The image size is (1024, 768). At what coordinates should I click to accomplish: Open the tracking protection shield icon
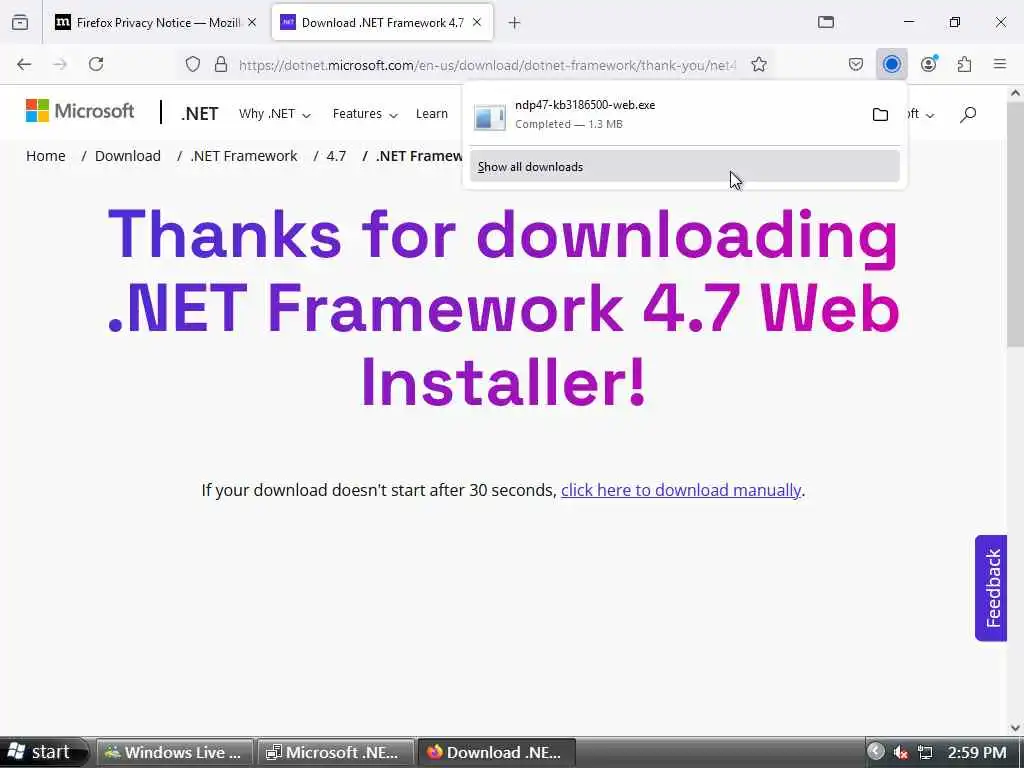coord(192,64)
